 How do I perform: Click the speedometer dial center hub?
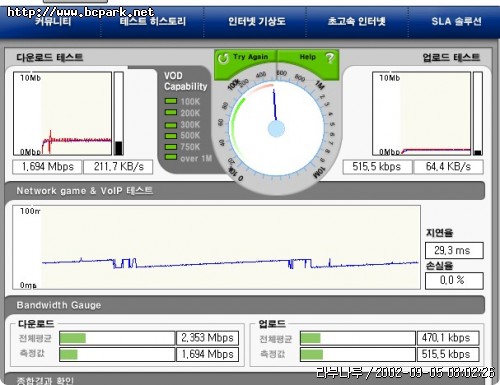point(276,129)
